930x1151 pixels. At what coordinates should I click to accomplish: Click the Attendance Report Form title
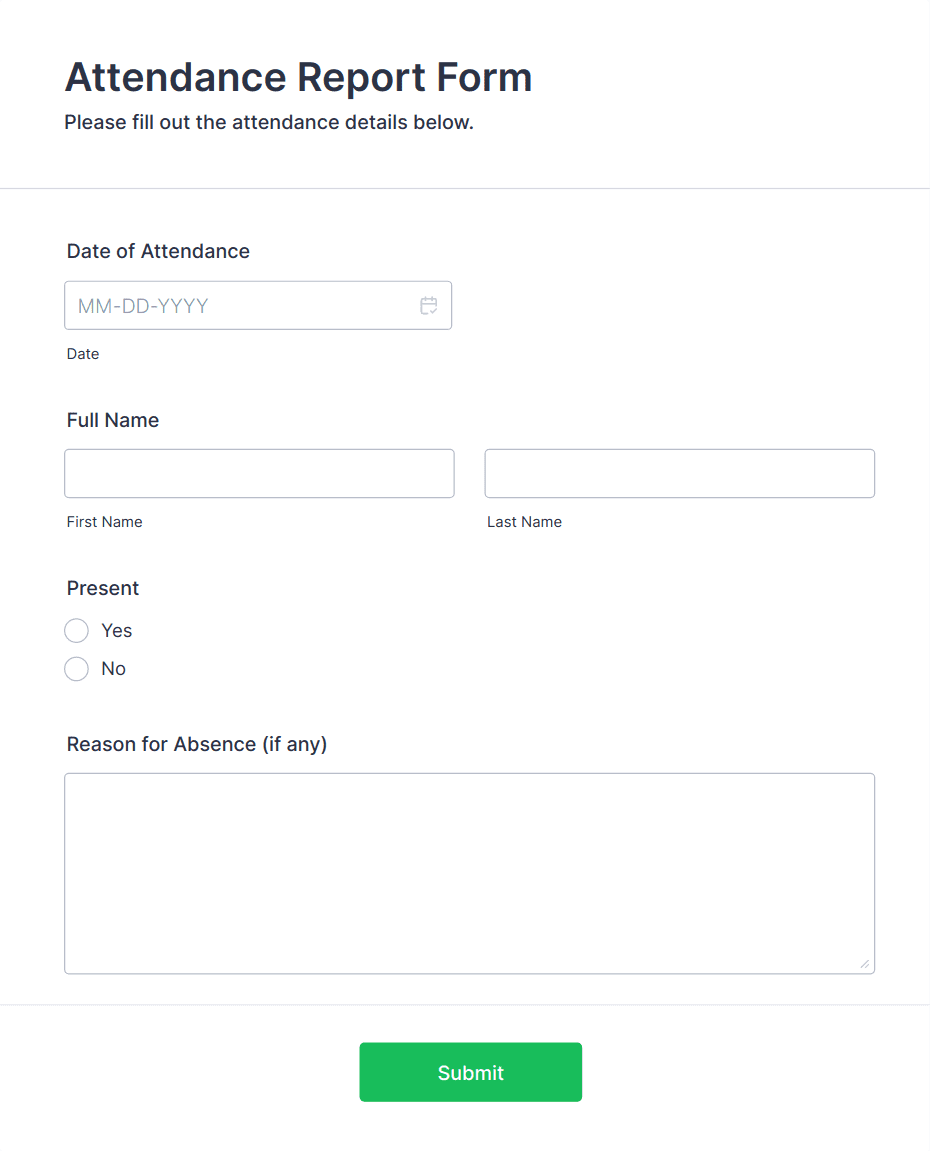pyautogui.click(x=298, y=77)
